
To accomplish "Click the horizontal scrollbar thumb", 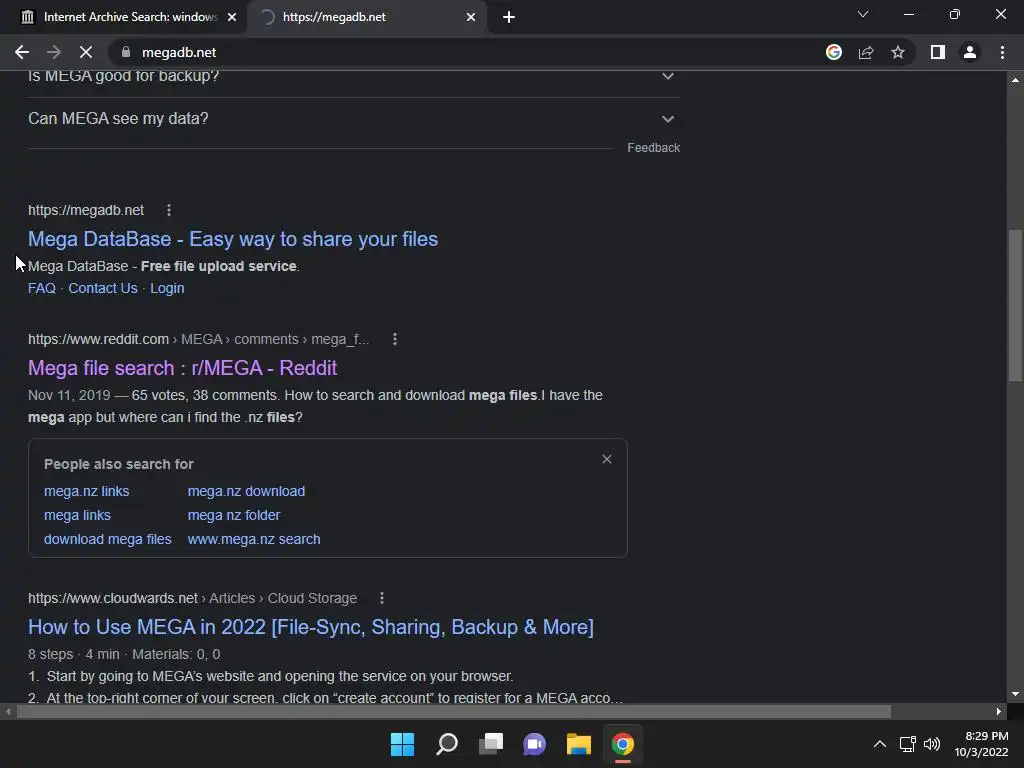I will click(453, 711).
